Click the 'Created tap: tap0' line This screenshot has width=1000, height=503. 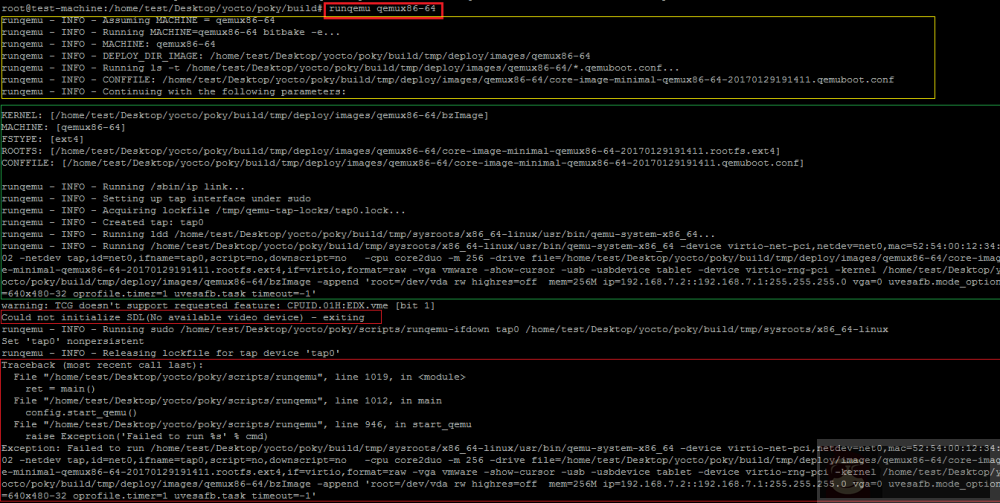(103, 222)
